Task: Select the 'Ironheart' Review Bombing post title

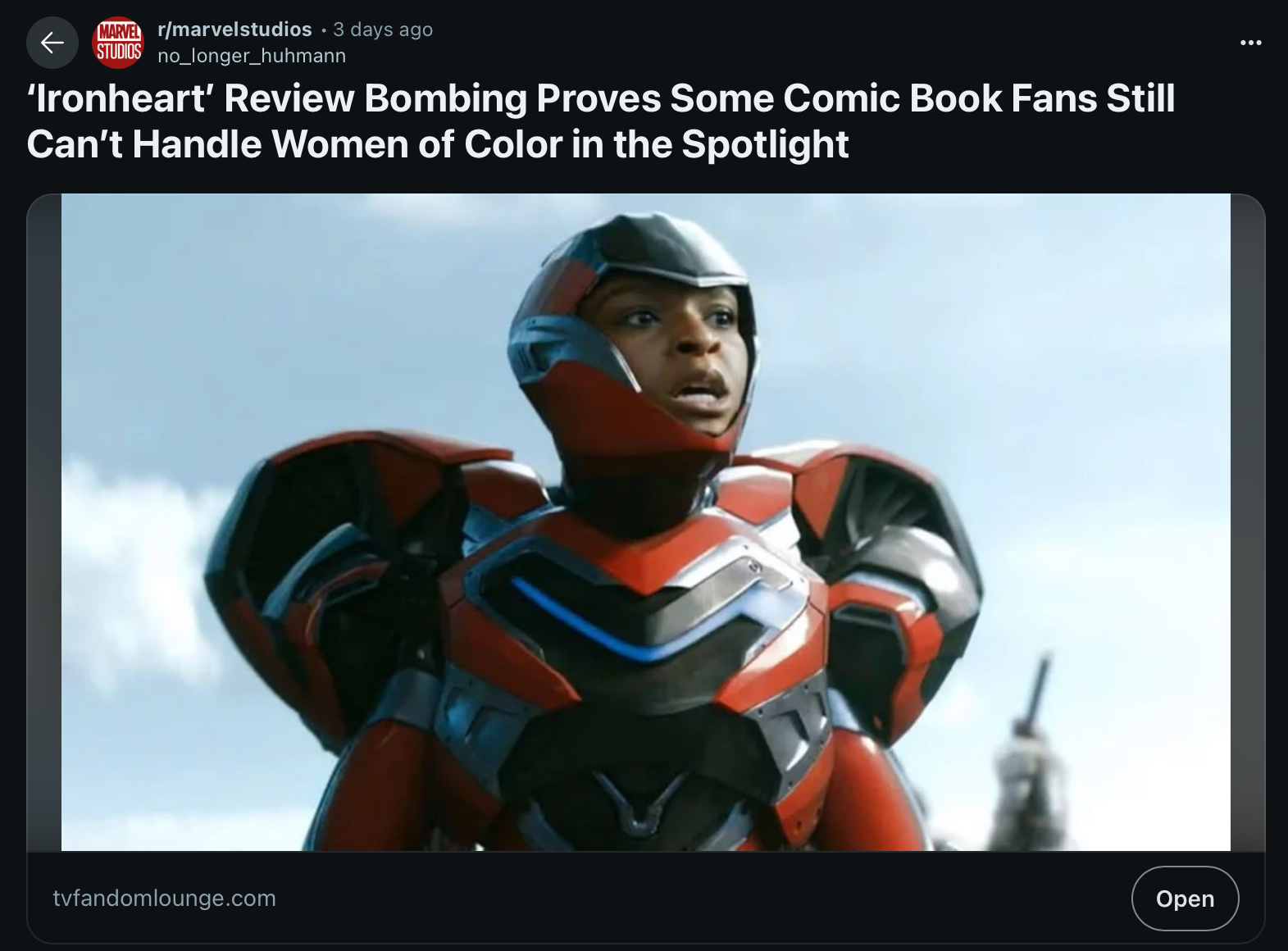Action: pos(601,121)
